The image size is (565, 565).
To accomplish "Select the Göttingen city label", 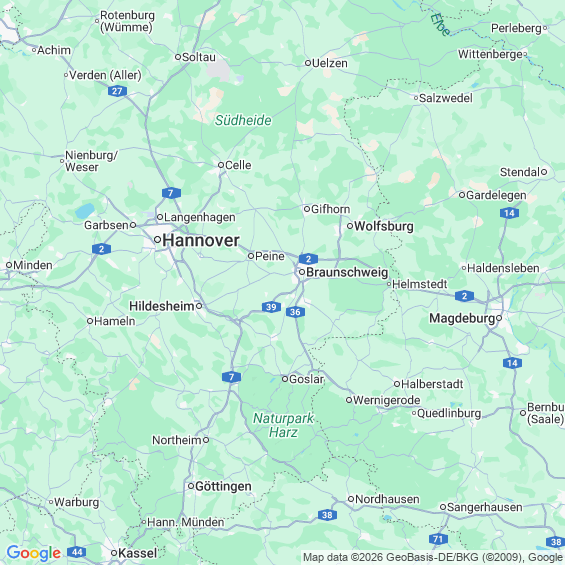I will (x=223, y=486).
